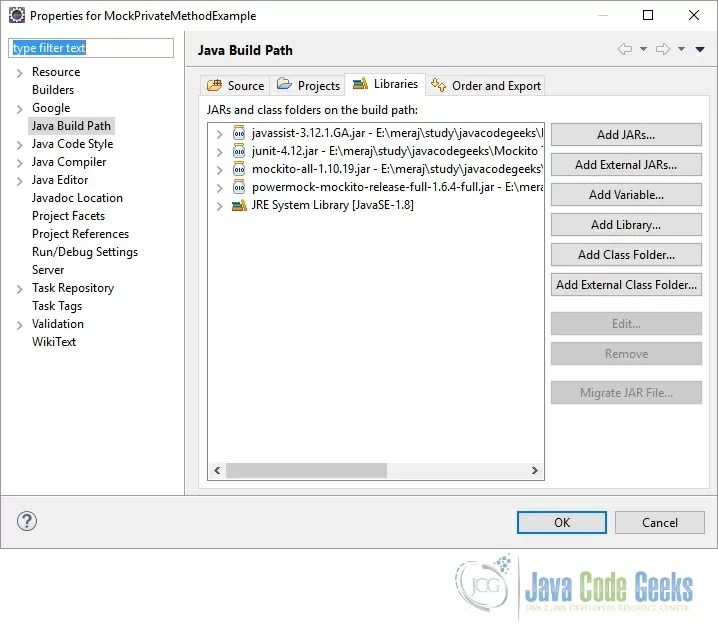Click the horizontal scrollbar thumb in the jar list
Screen dimensions: 718x642
[x=306, y=470]
